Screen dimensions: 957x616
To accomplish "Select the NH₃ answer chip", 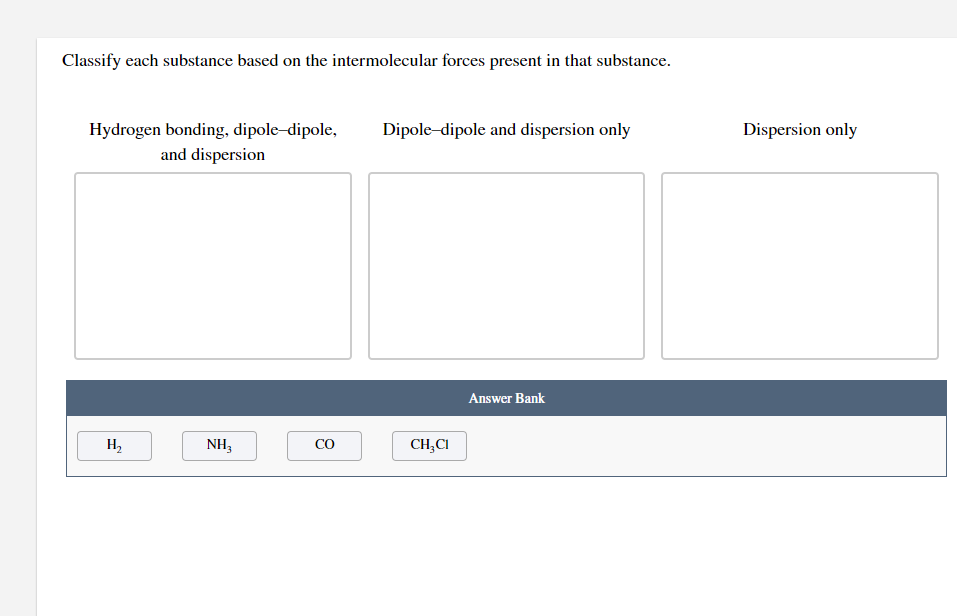I will point(219,445).
